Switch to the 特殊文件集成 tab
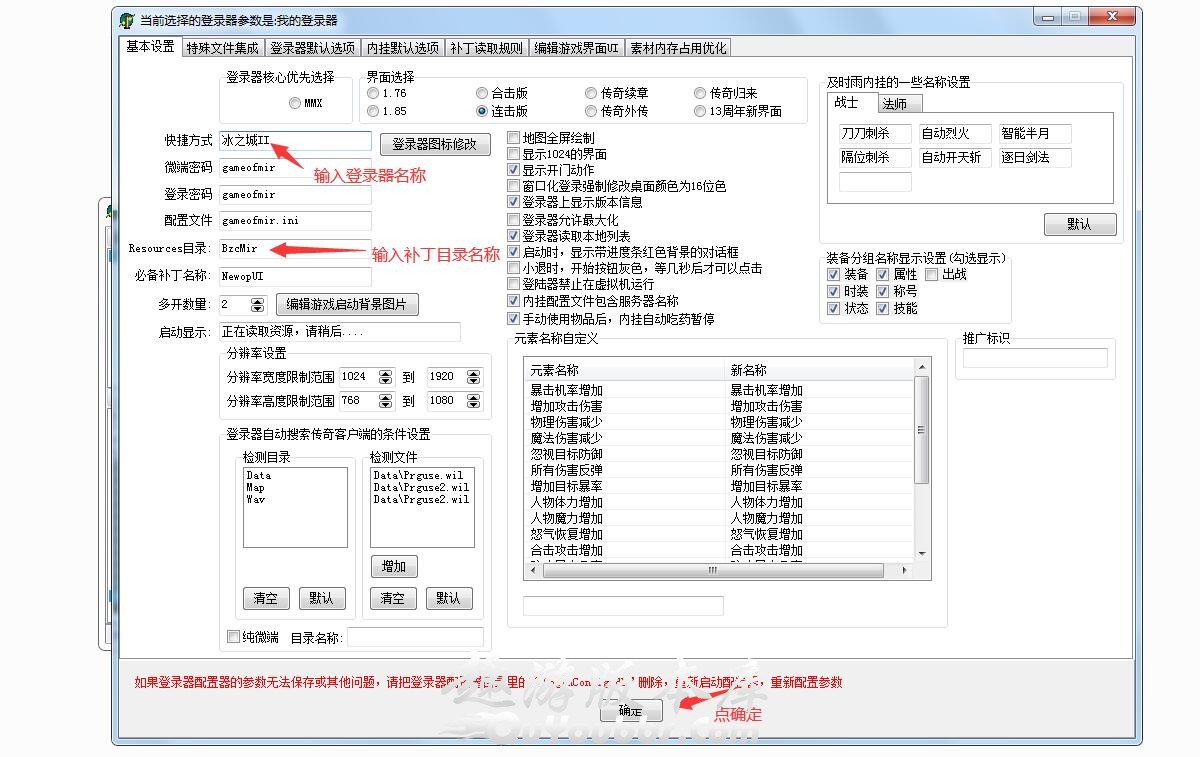This screenshot has width=1200, height=757. [x=222, y=48]
